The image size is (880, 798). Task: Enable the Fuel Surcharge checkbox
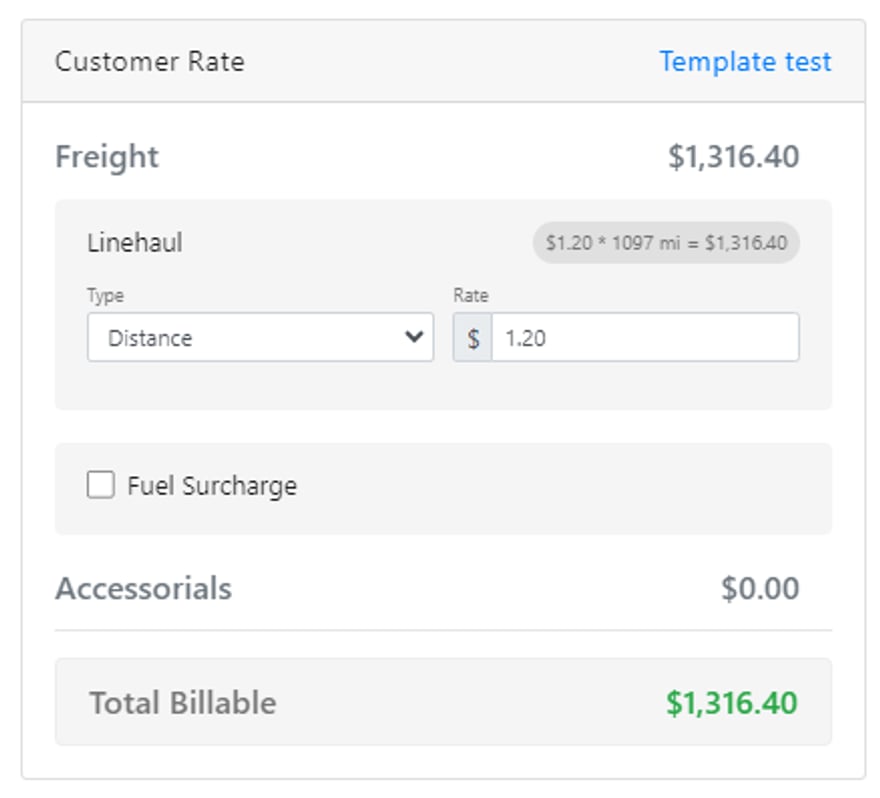pyautogui.click(x=101, y=484)
